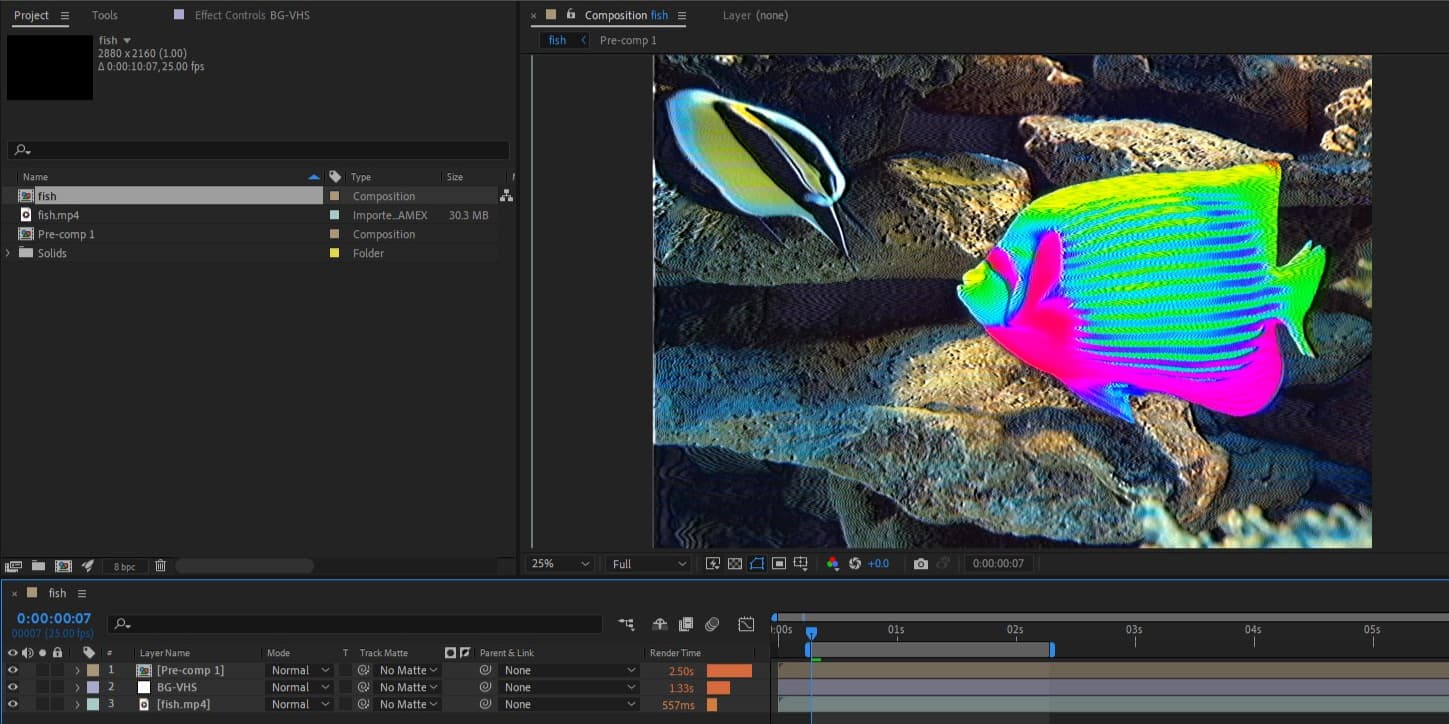This screenshot has width=1449, height=724.
Task: Click the Project panel search field
Action: pos(258,150)
